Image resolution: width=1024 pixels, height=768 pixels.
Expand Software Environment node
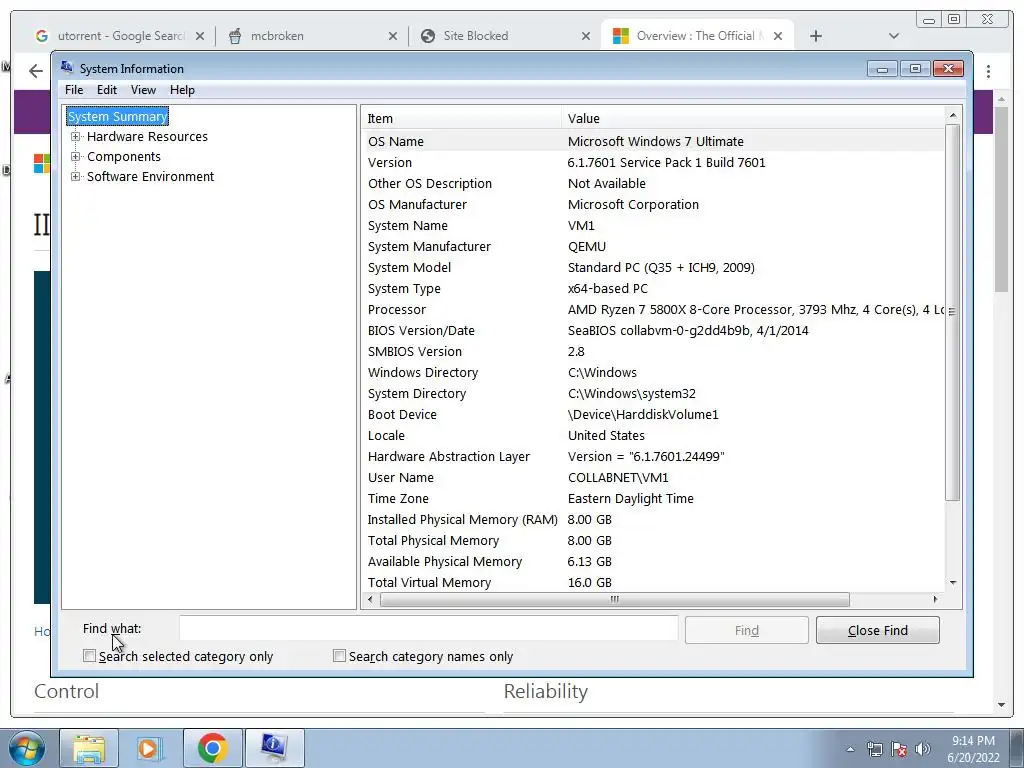click(x=76, y=176)
